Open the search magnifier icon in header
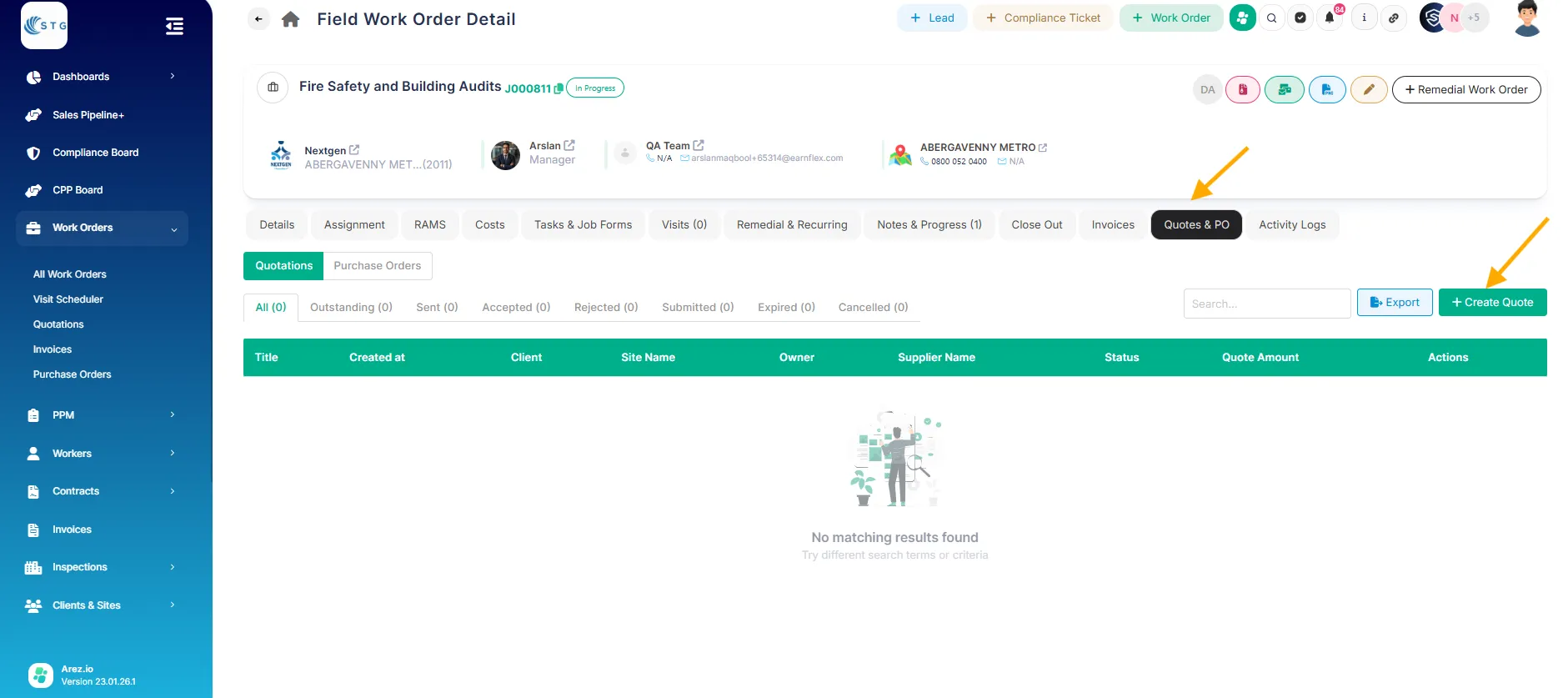 (1271, 18)
